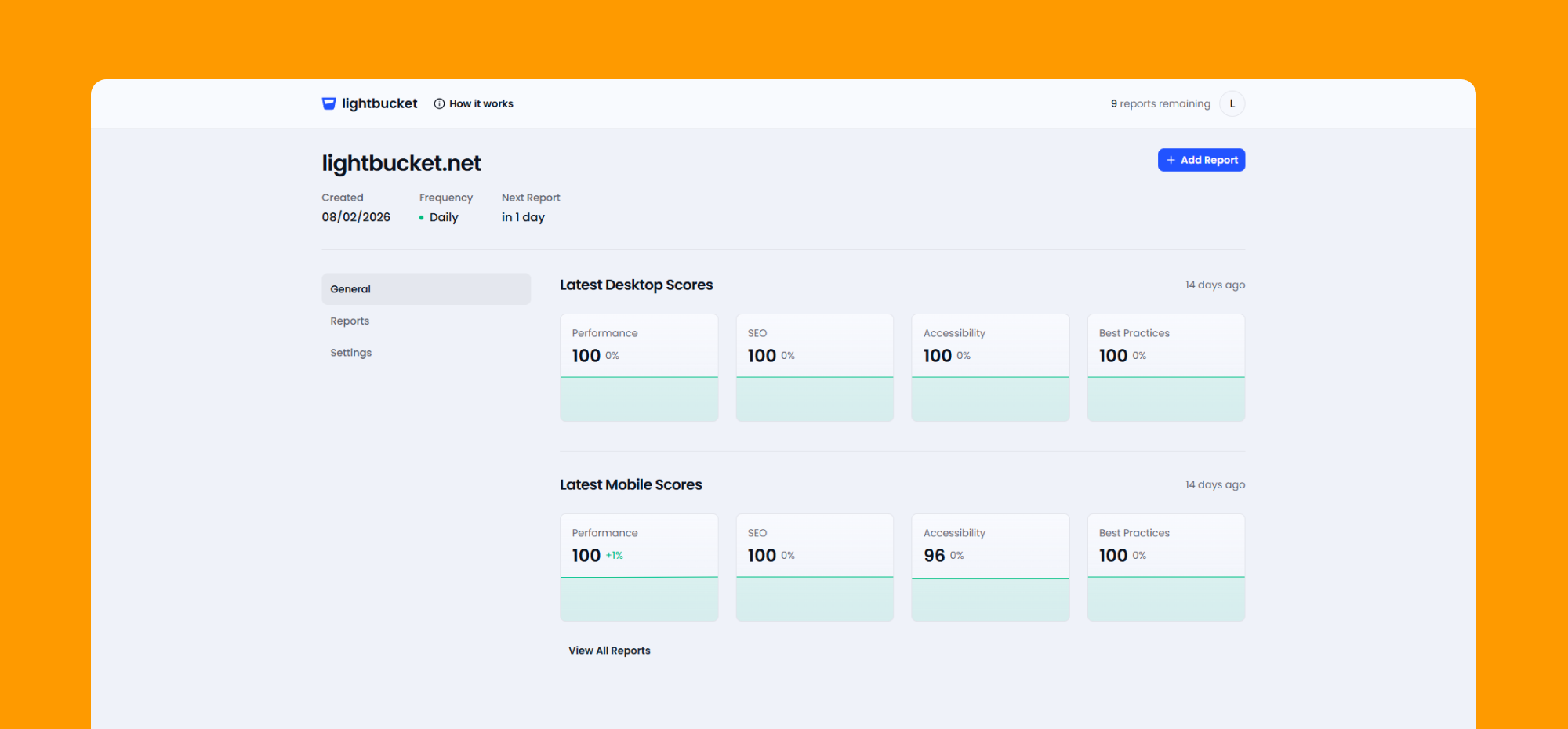Image resolution: width=1568 pixels, height=729 pixels.
Task: Open the desktop Performance score card
Action: click(639, 368)
